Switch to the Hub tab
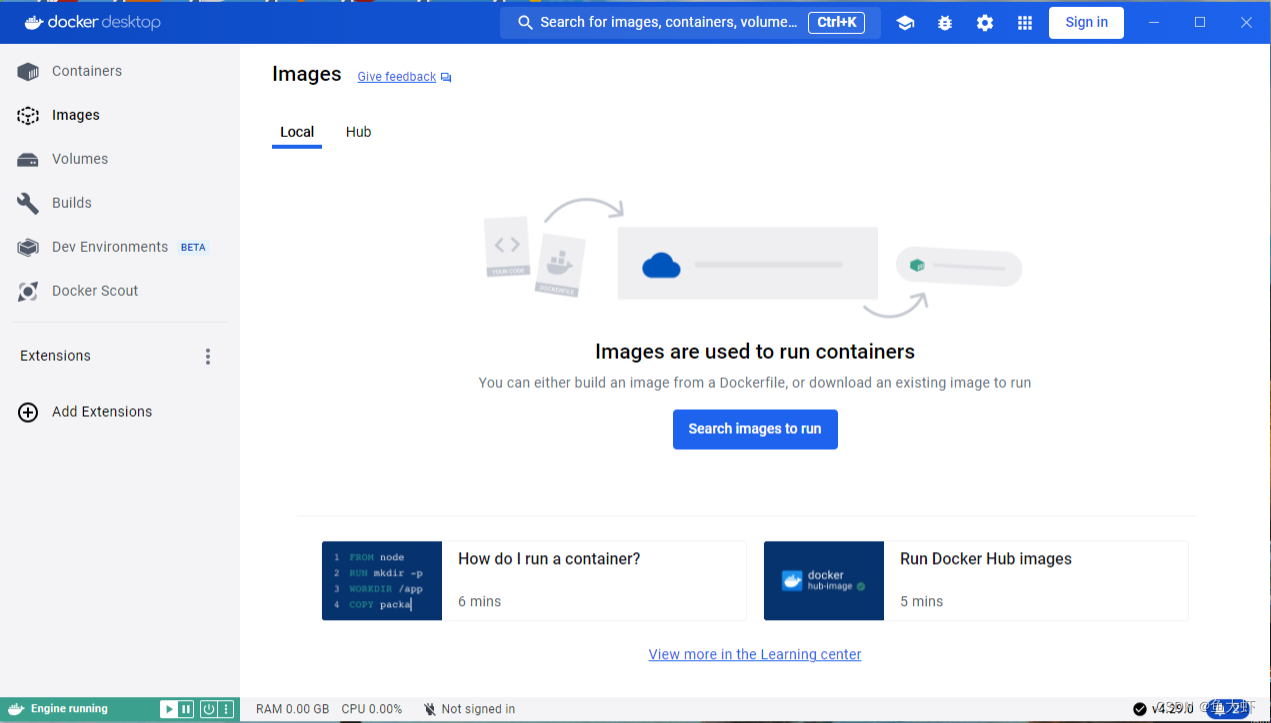Image resolution: width=1271 pixels, height=723 pixels. 359,132
